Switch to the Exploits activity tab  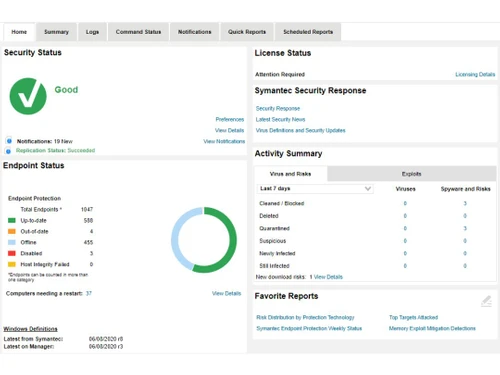pyautogui.click(x=412, y=174)
